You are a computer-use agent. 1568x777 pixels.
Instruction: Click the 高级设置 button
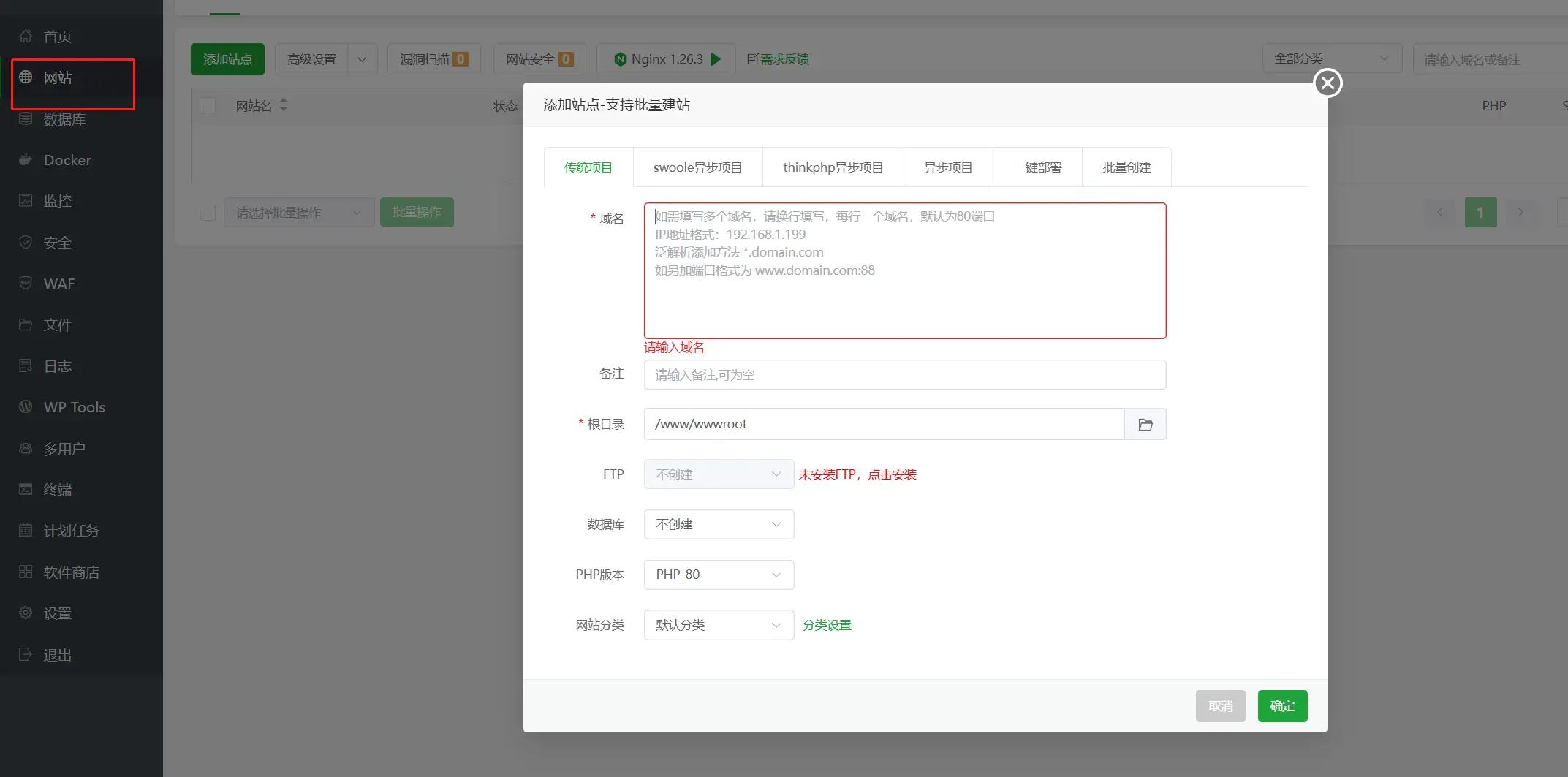311,59
